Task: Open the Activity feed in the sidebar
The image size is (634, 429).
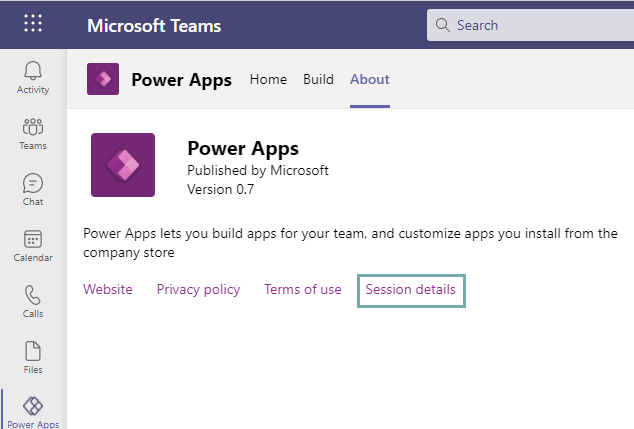Action: (33, 77)
